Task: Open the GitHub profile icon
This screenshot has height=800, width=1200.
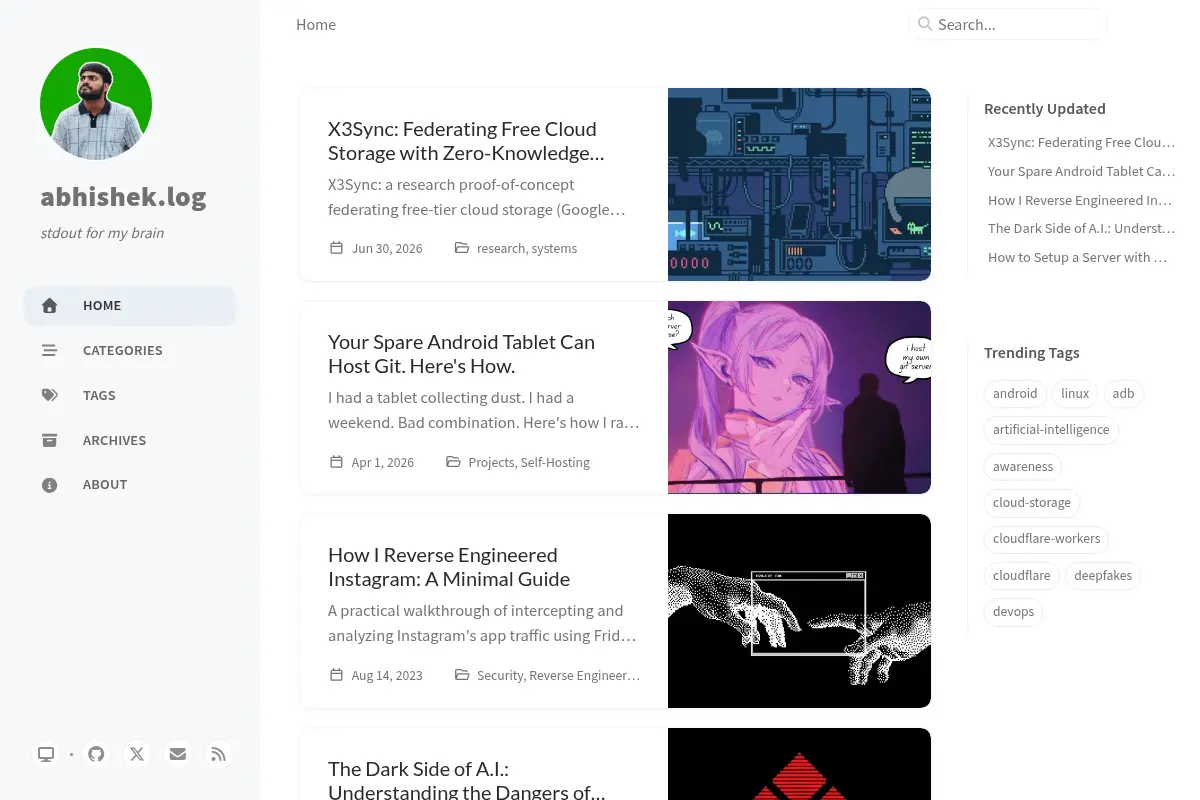Action: tap(96, 754)
